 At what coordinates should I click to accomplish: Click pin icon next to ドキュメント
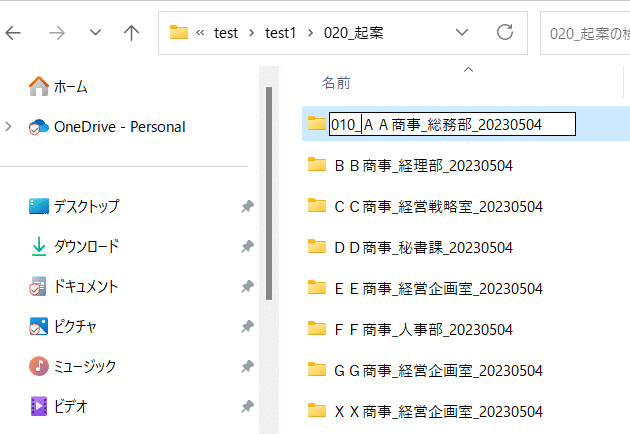[x=248, y=287]
